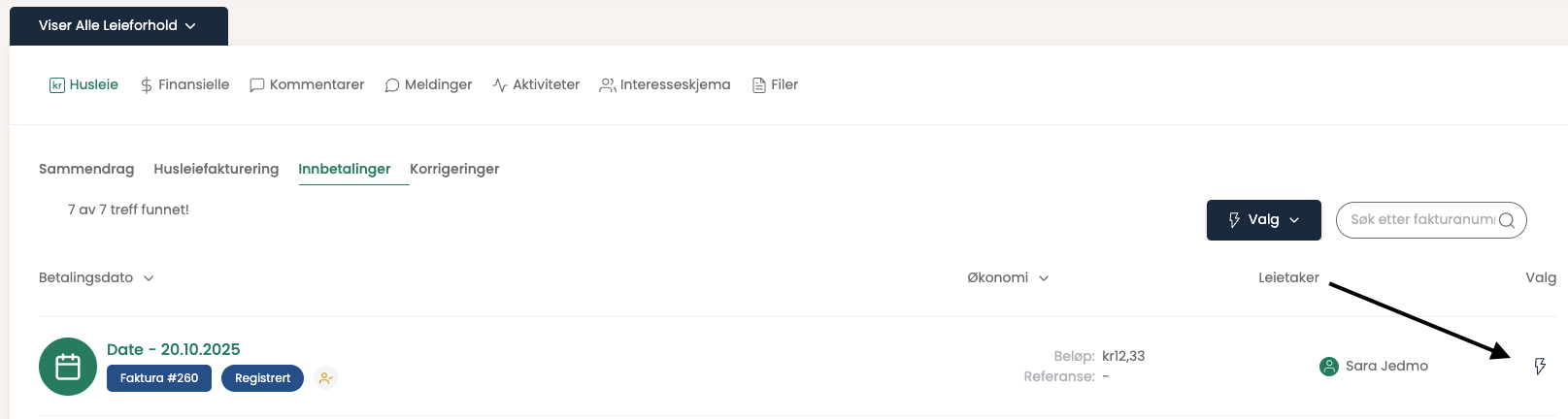Expand the Viser Alle Leieforhold dropdown
The height and width of the screenshot is (419, 1568).
point(118,25)
